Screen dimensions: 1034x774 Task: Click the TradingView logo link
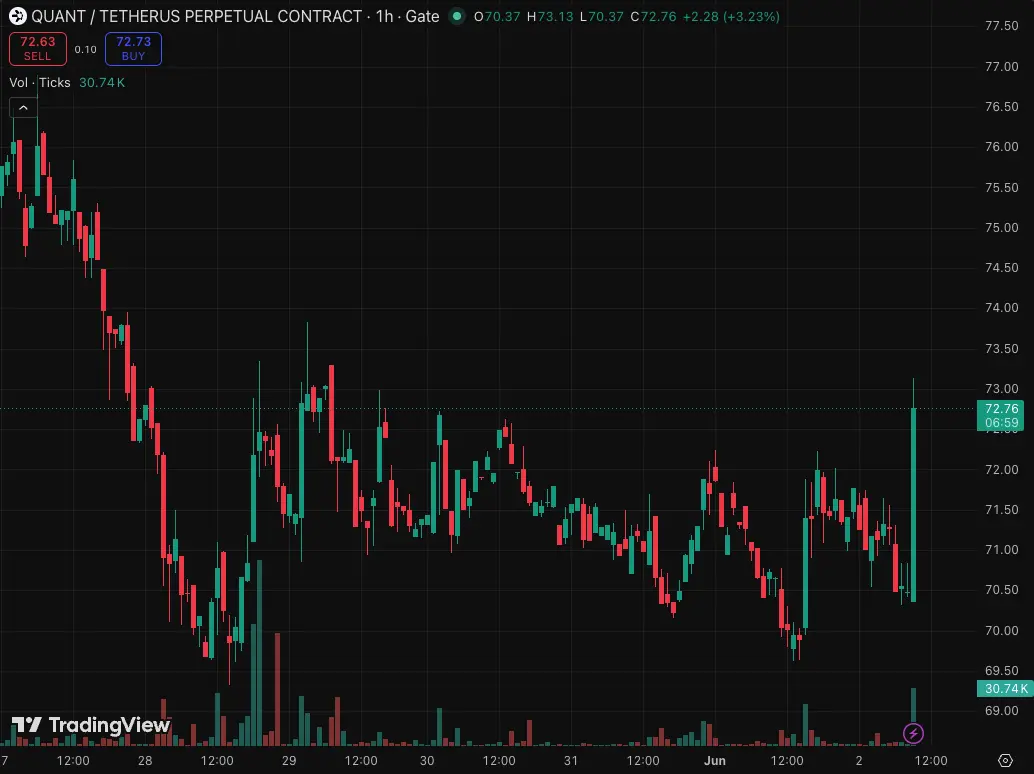tap(91, 725)
